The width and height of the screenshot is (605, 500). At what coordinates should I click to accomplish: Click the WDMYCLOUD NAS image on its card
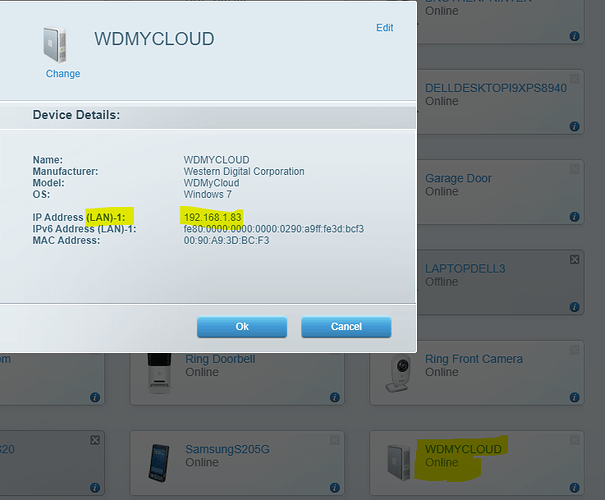399,463
